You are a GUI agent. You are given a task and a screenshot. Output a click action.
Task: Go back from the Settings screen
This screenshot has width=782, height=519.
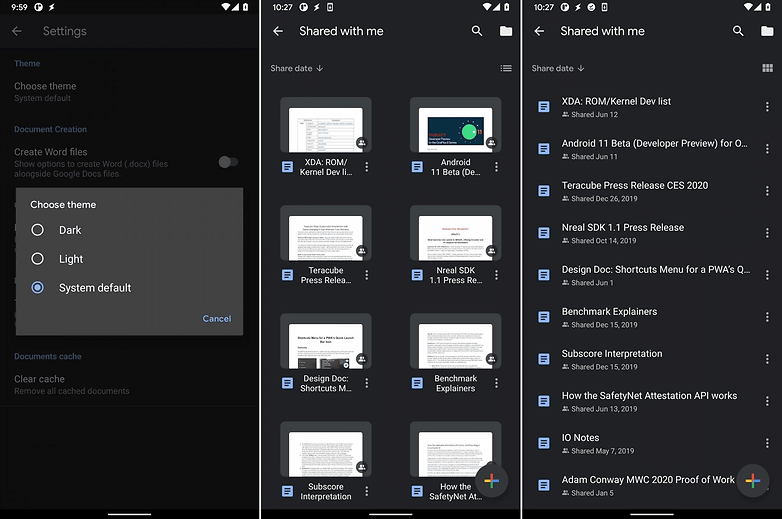pyautogui.click(x=17, y=31)
